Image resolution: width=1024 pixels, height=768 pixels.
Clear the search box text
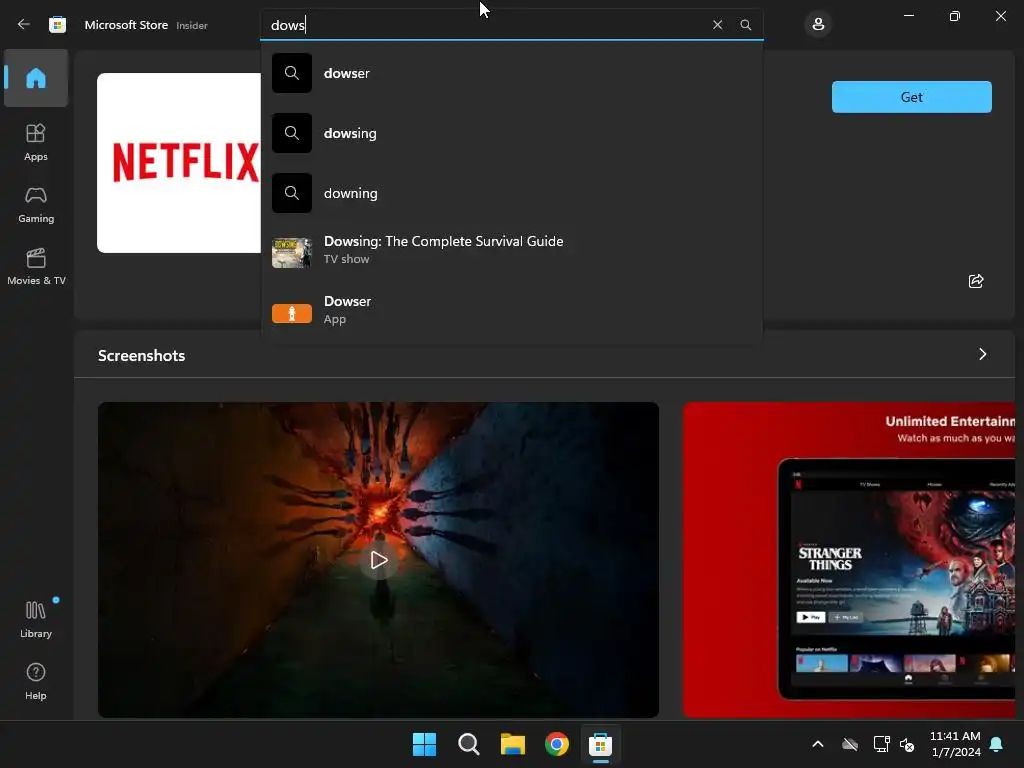[717, 25]
